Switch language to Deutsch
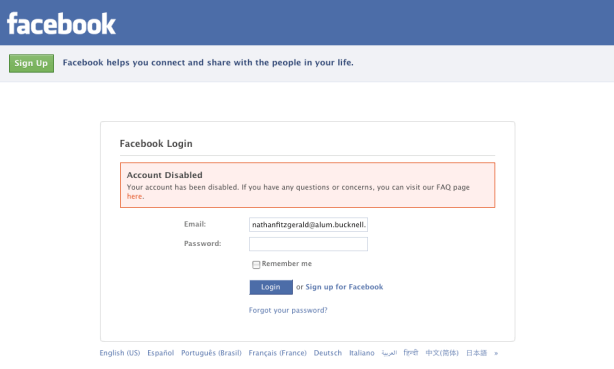Image resolution: width=614 pixels, height=369 pixels. [x=328, y=353]
